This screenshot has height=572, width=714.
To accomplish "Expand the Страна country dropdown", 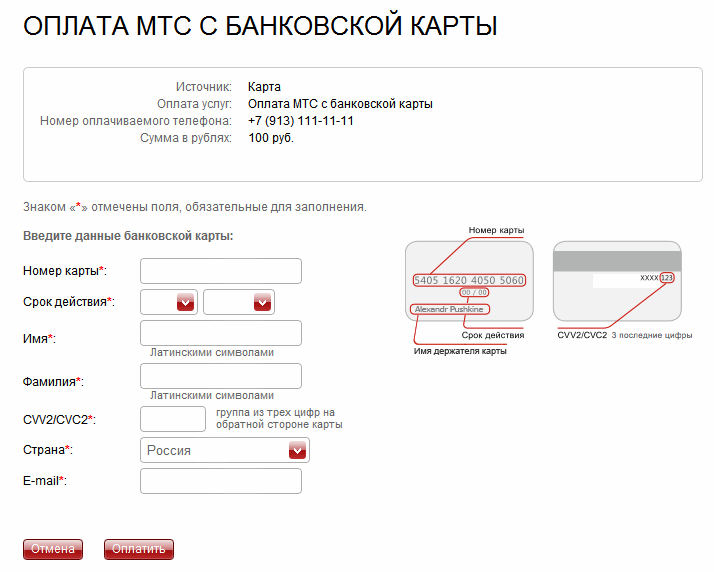I will click(225, 450).
